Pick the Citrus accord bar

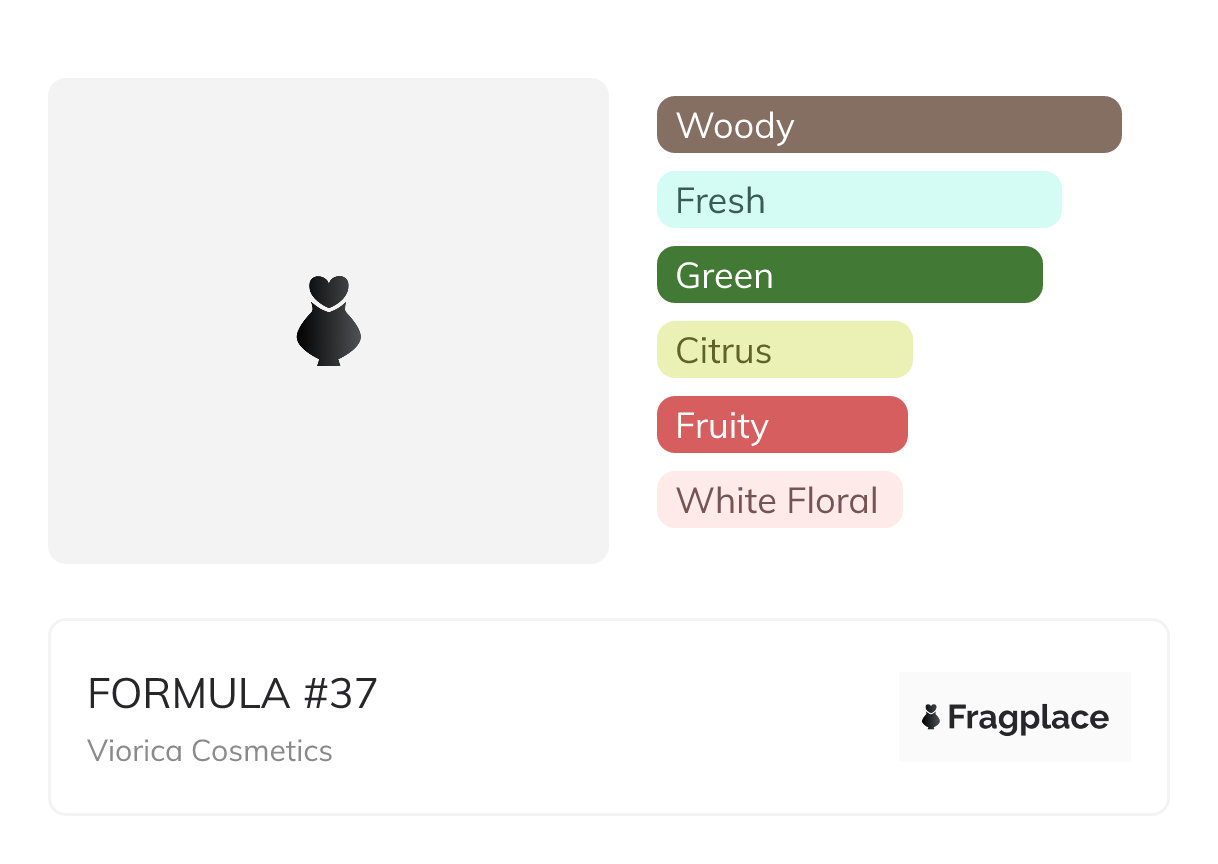[x=785, y=350]
